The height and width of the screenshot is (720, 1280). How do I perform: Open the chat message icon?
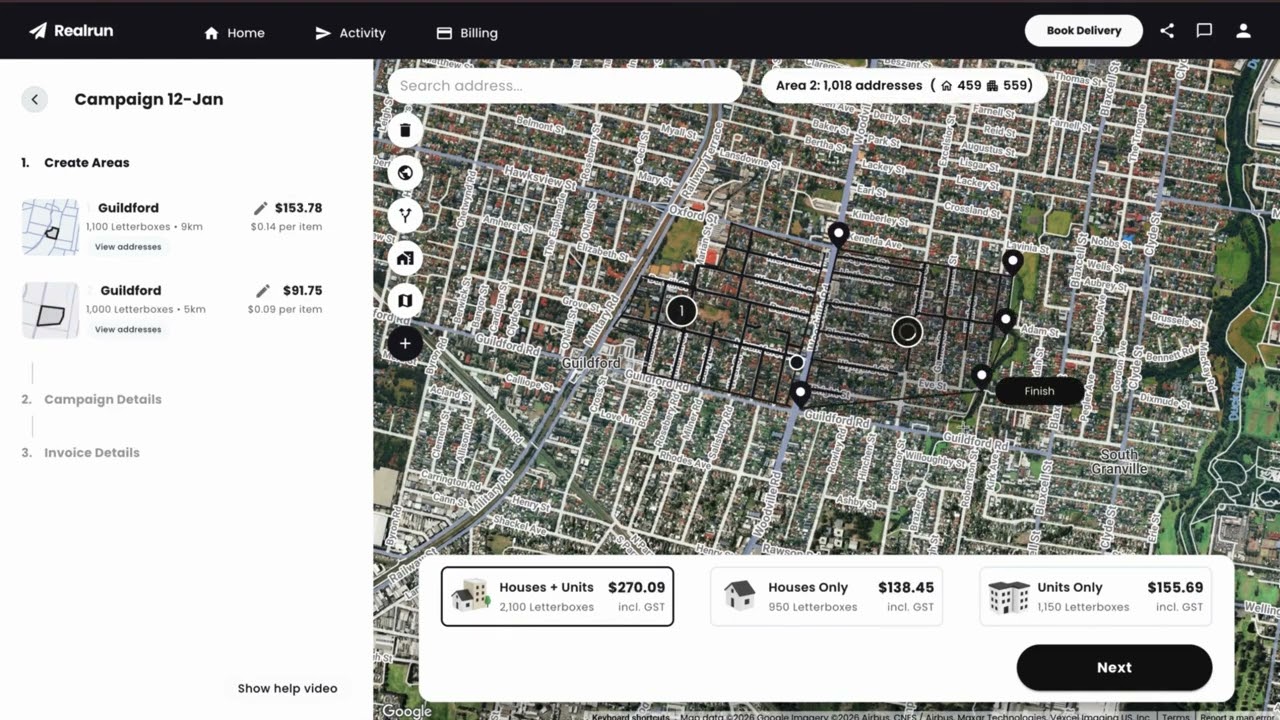click(1204, 31)
